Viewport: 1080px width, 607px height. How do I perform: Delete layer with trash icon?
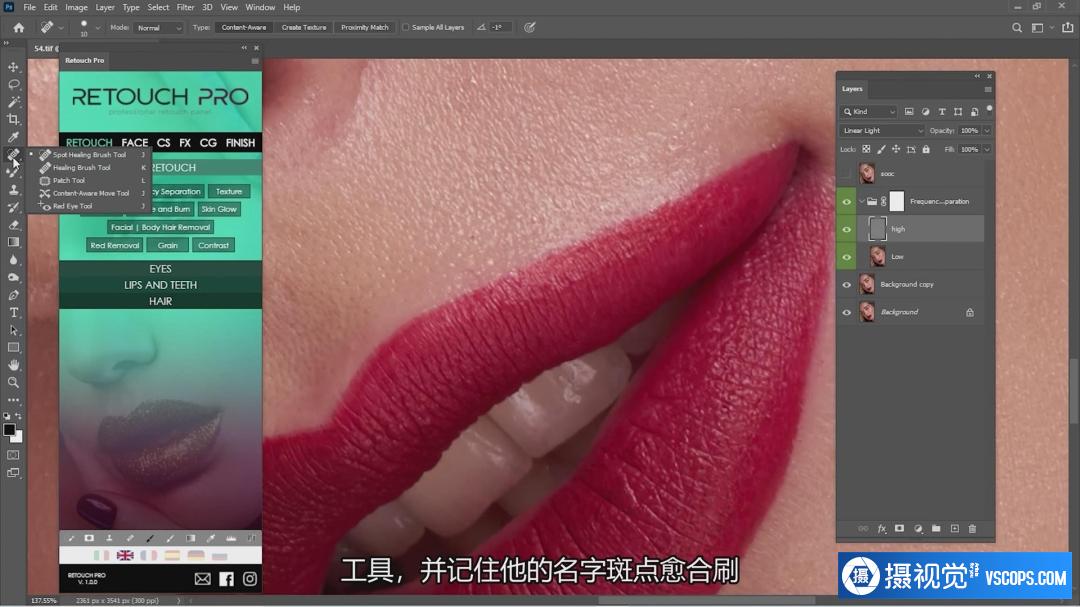[x=973, y=528]
